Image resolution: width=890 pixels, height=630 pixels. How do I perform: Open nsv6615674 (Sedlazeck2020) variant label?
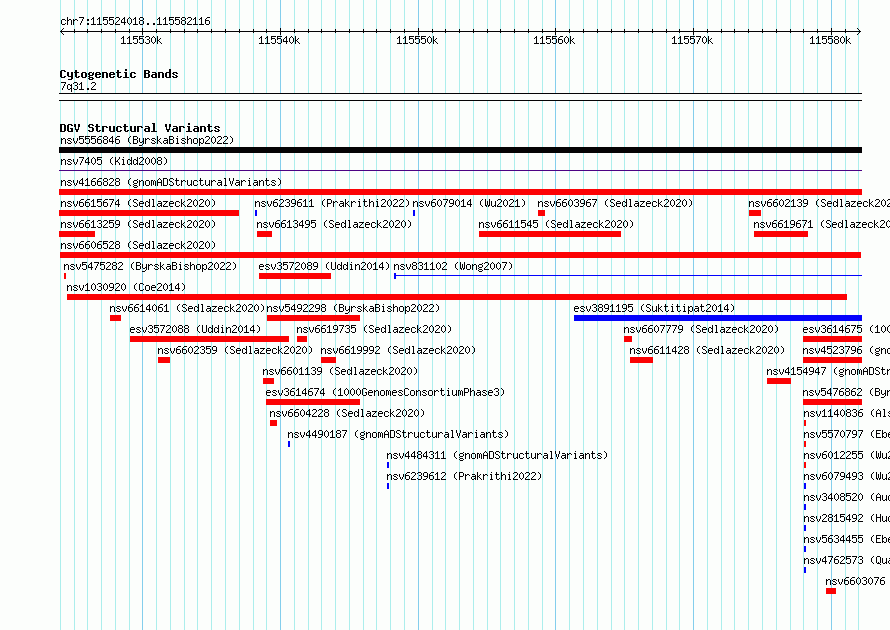pos(138,203)
